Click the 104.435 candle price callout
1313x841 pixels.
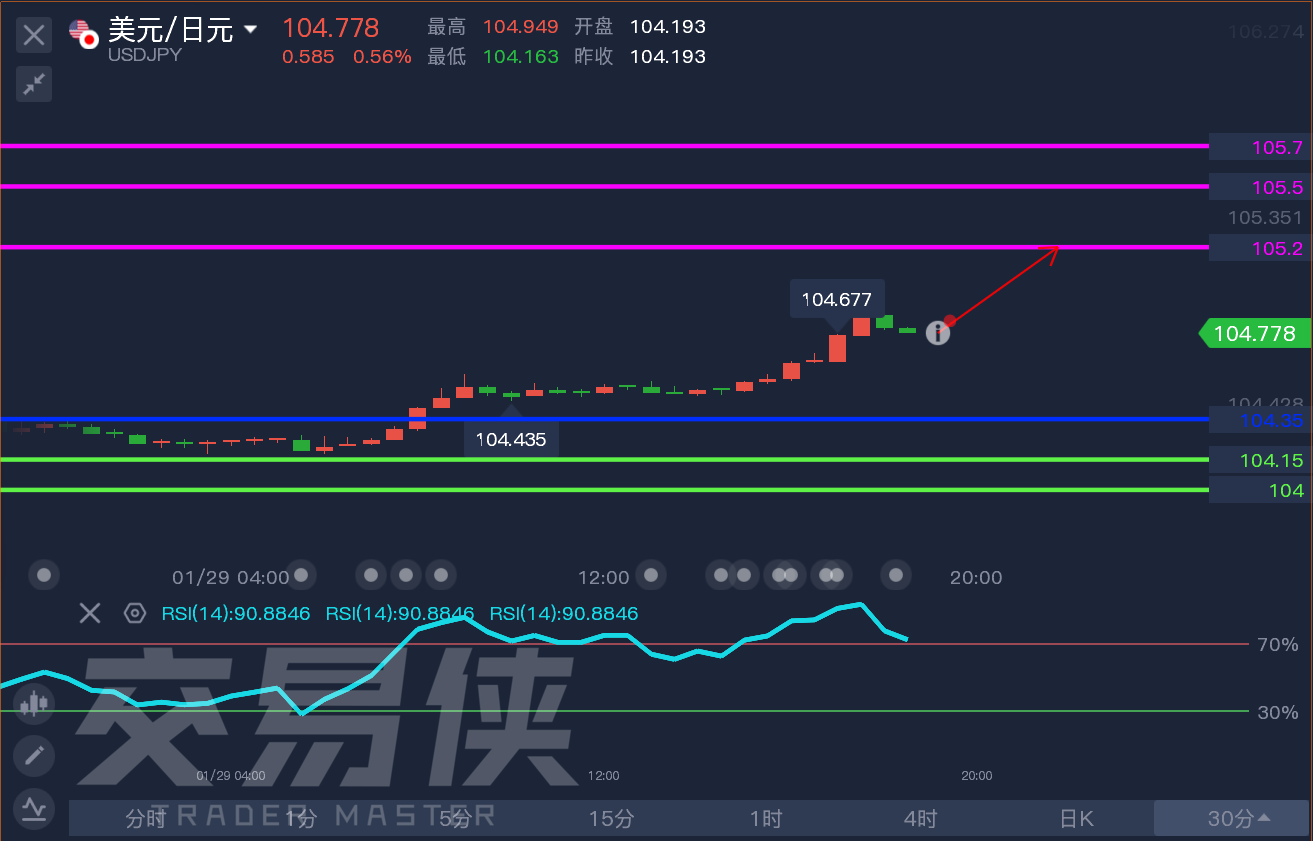(x=511, y=439)
